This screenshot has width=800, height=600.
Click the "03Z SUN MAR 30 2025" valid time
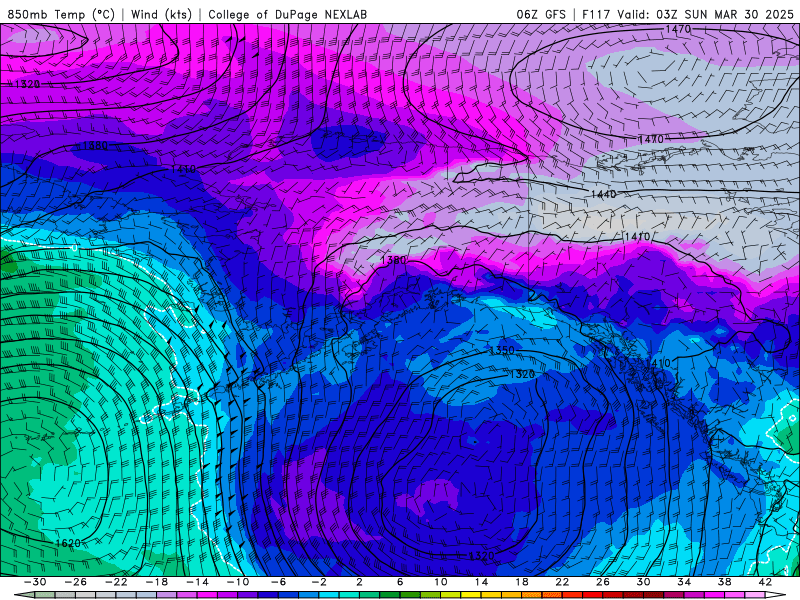tap(724, 14)
